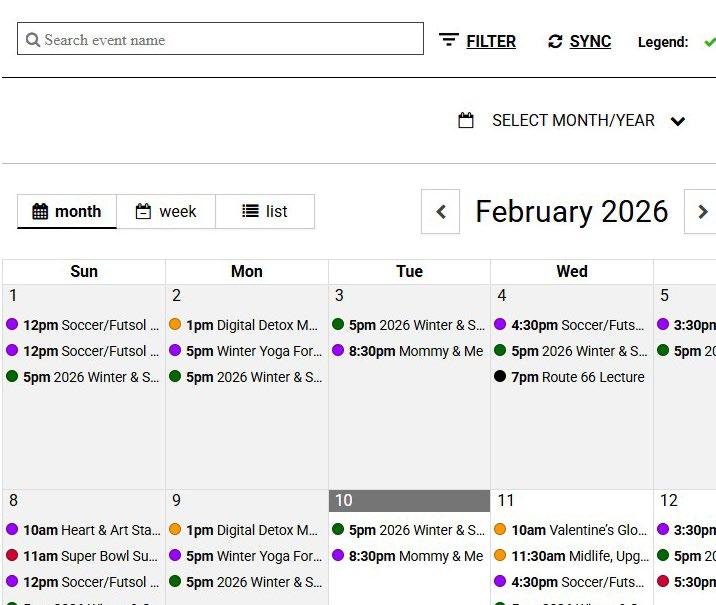Select the highlighted date 10
Viewport: 716px width, 605px height.
click(343, 500)
